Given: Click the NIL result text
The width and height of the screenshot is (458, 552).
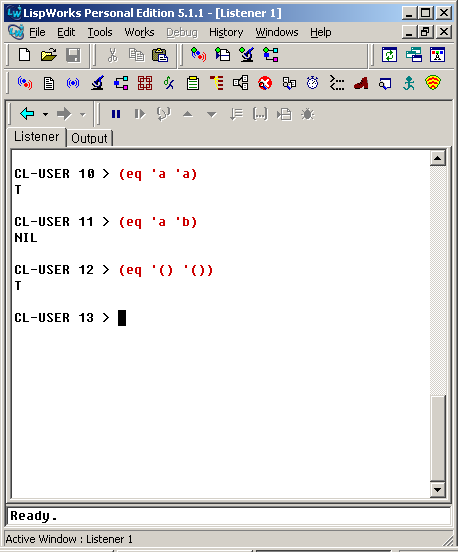Looking at the screenshot, I should pyautogui.click(x=26, y=238).
